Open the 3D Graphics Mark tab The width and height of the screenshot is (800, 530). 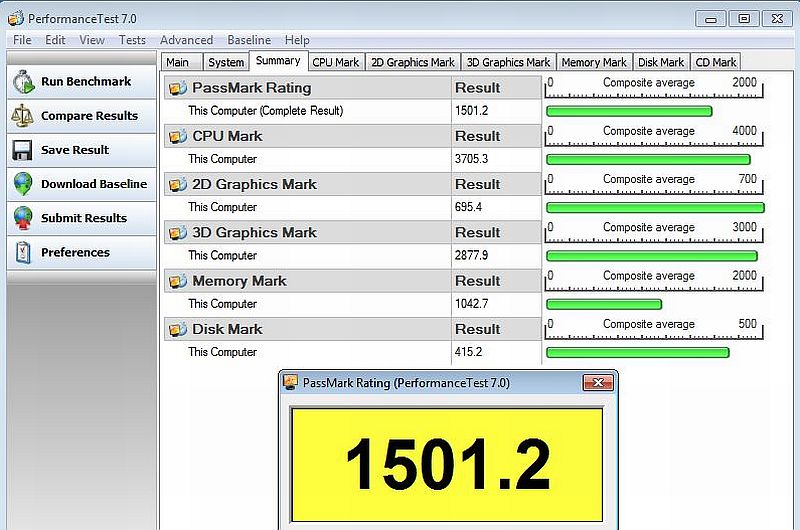509,62
